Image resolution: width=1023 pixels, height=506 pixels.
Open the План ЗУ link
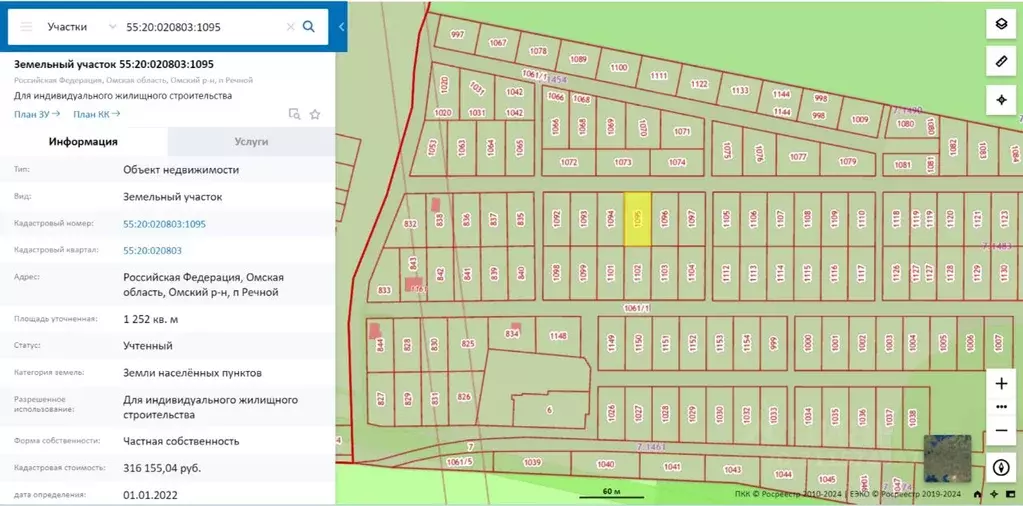37,114
